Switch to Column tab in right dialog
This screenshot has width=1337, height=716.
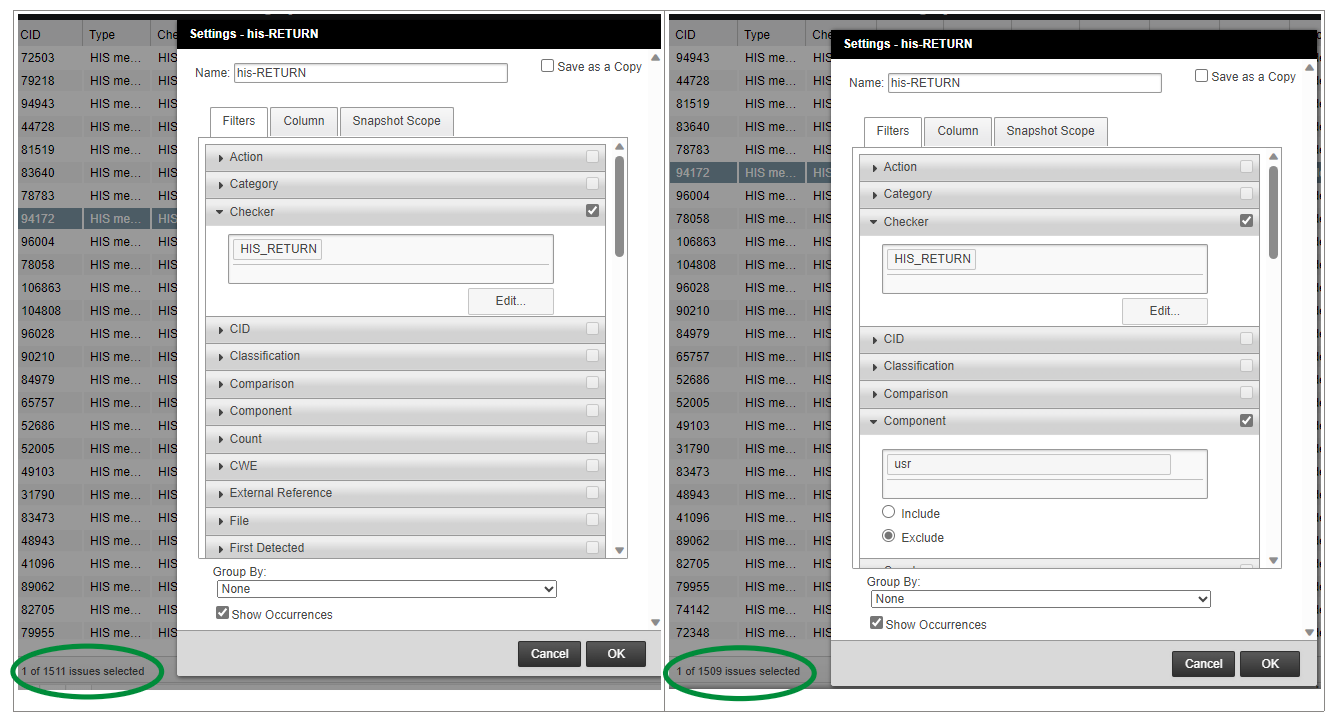[x=958, y=131]
